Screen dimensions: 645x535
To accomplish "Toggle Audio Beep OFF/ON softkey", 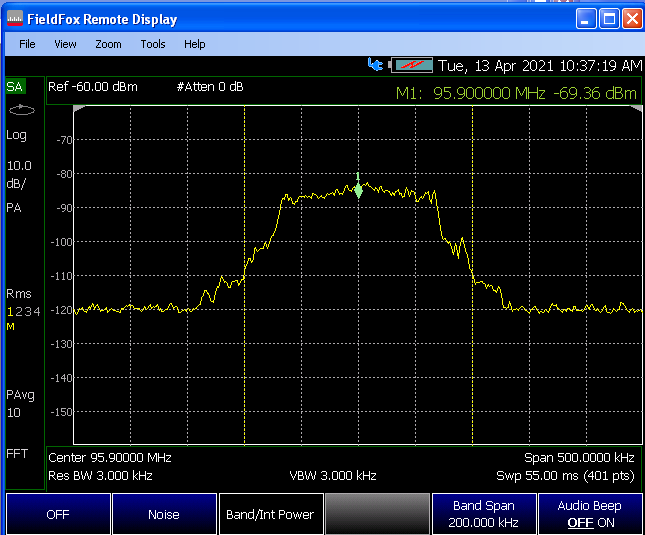I will (x=590, y=514).
